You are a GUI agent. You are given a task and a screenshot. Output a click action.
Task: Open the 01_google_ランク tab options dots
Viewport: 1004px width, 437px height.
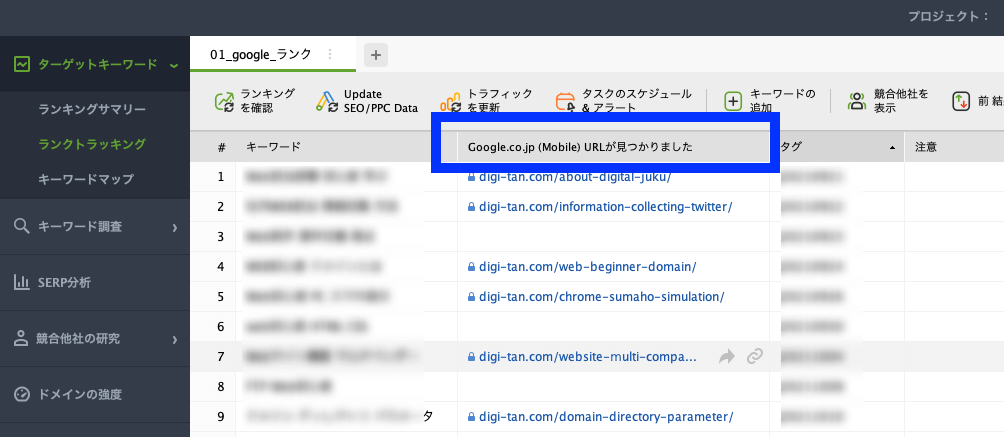(330, 54)
